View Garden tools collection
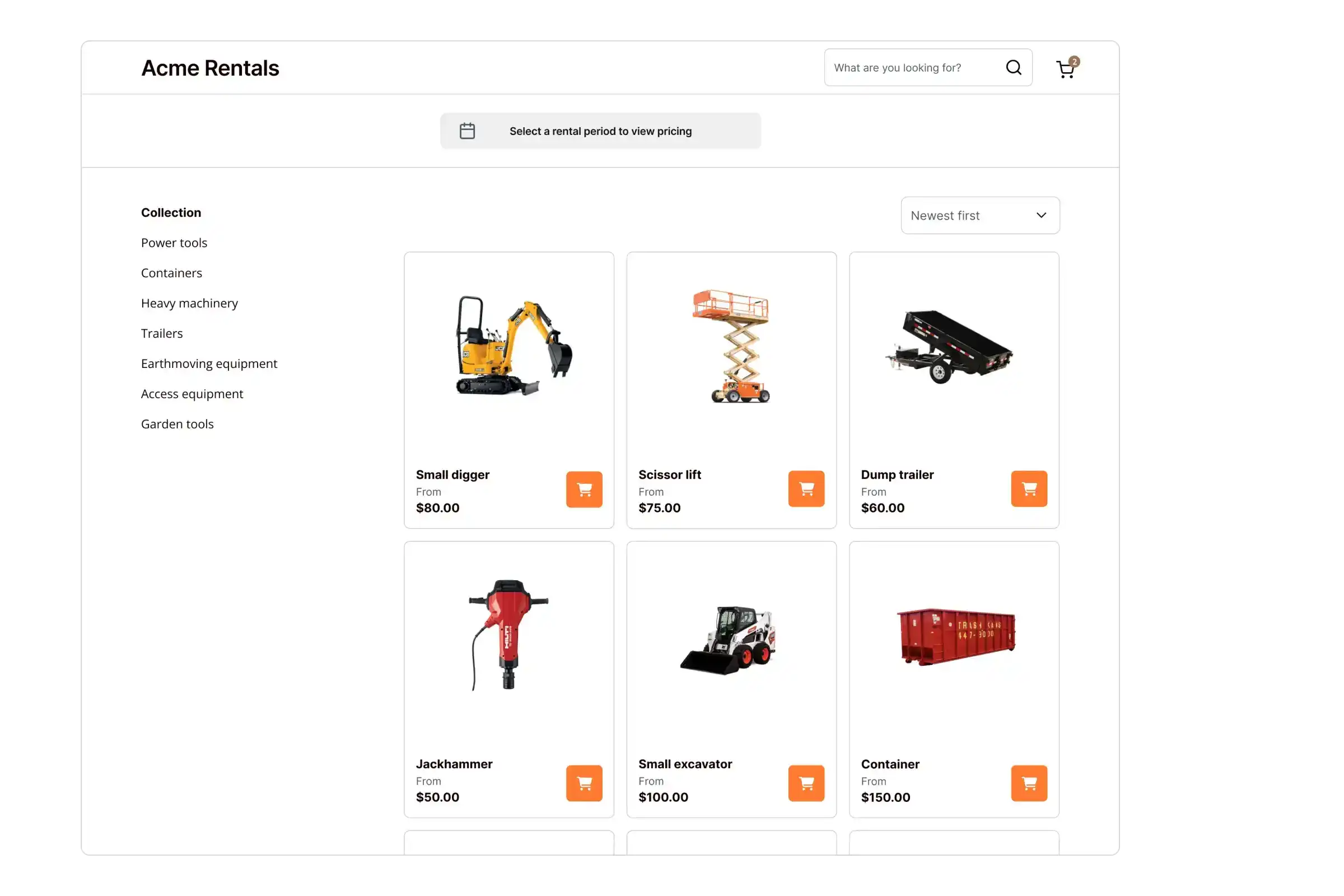1344x896 pixels. point(177,424)
